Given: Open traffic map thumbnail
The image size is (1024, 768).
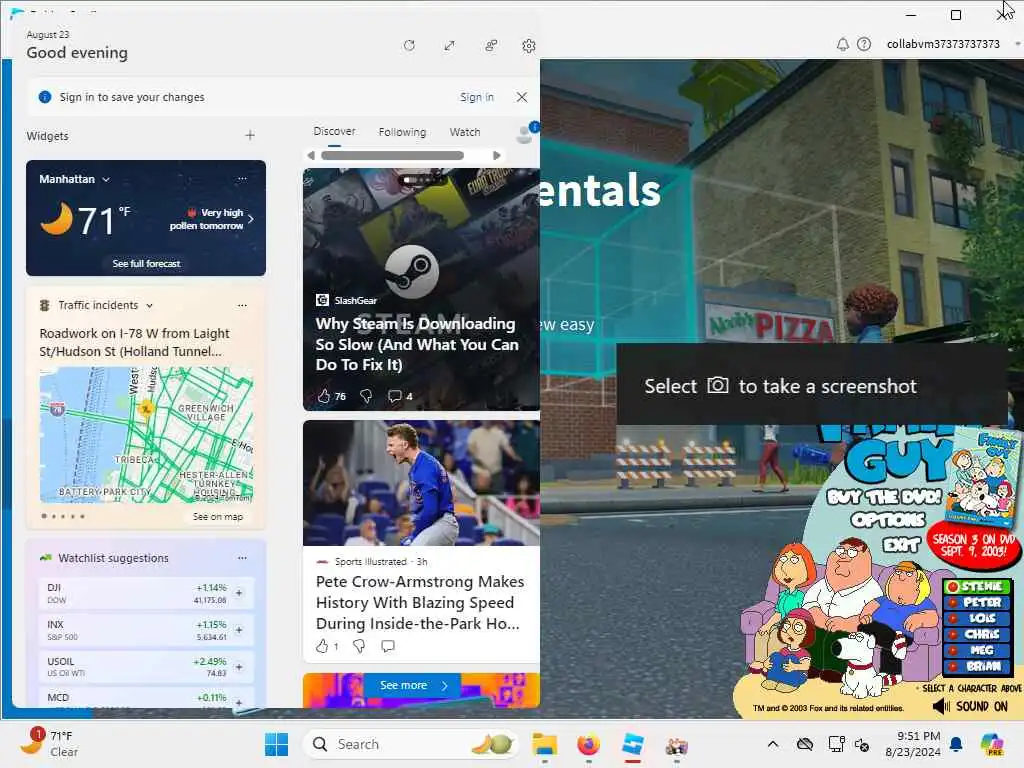Looking at the screenshot, I should pos(146,434).
